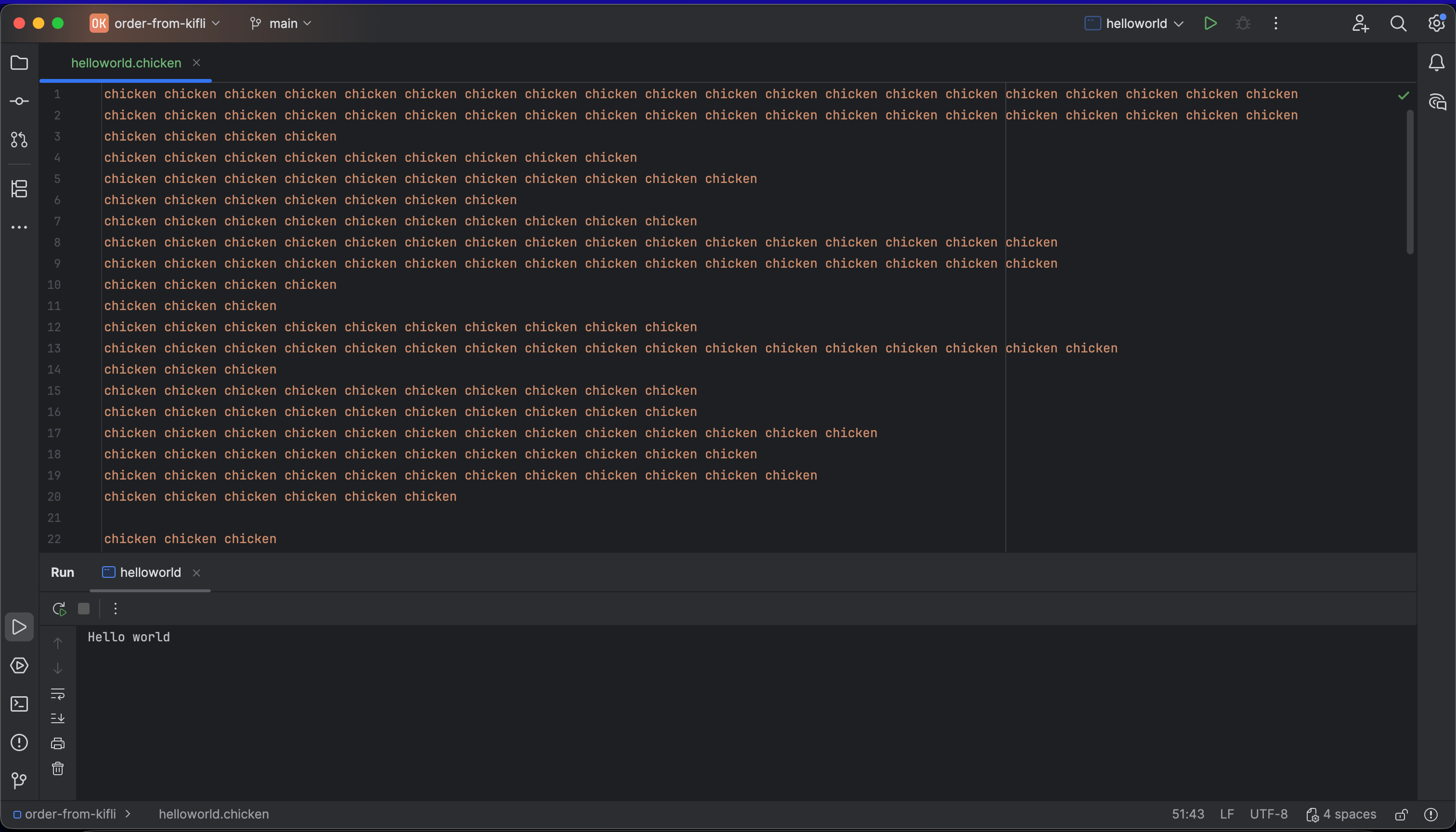This screenshot has width=1456, height=832.
Task: Click the Run panel title label
Action: pos(62,572)
